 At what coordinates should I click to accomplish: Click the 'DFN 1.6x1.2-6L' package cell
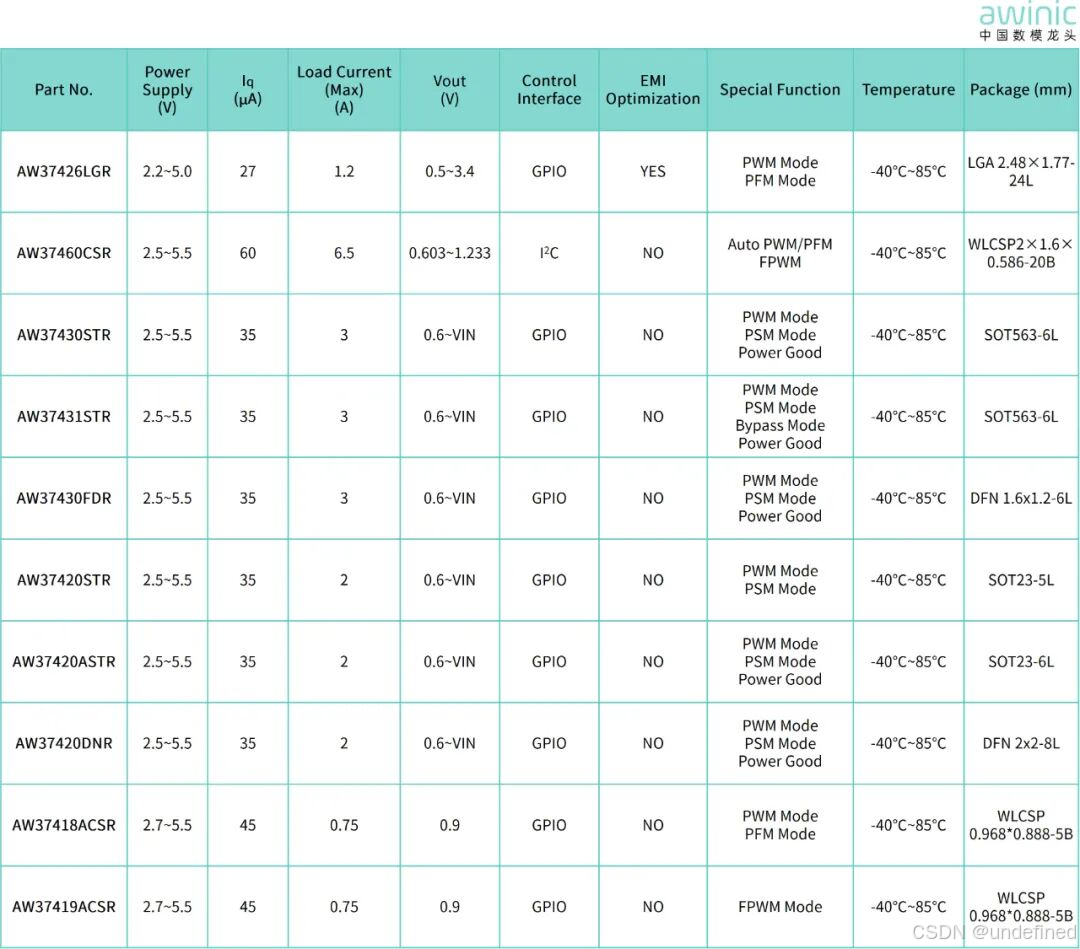coord(1021,498)
